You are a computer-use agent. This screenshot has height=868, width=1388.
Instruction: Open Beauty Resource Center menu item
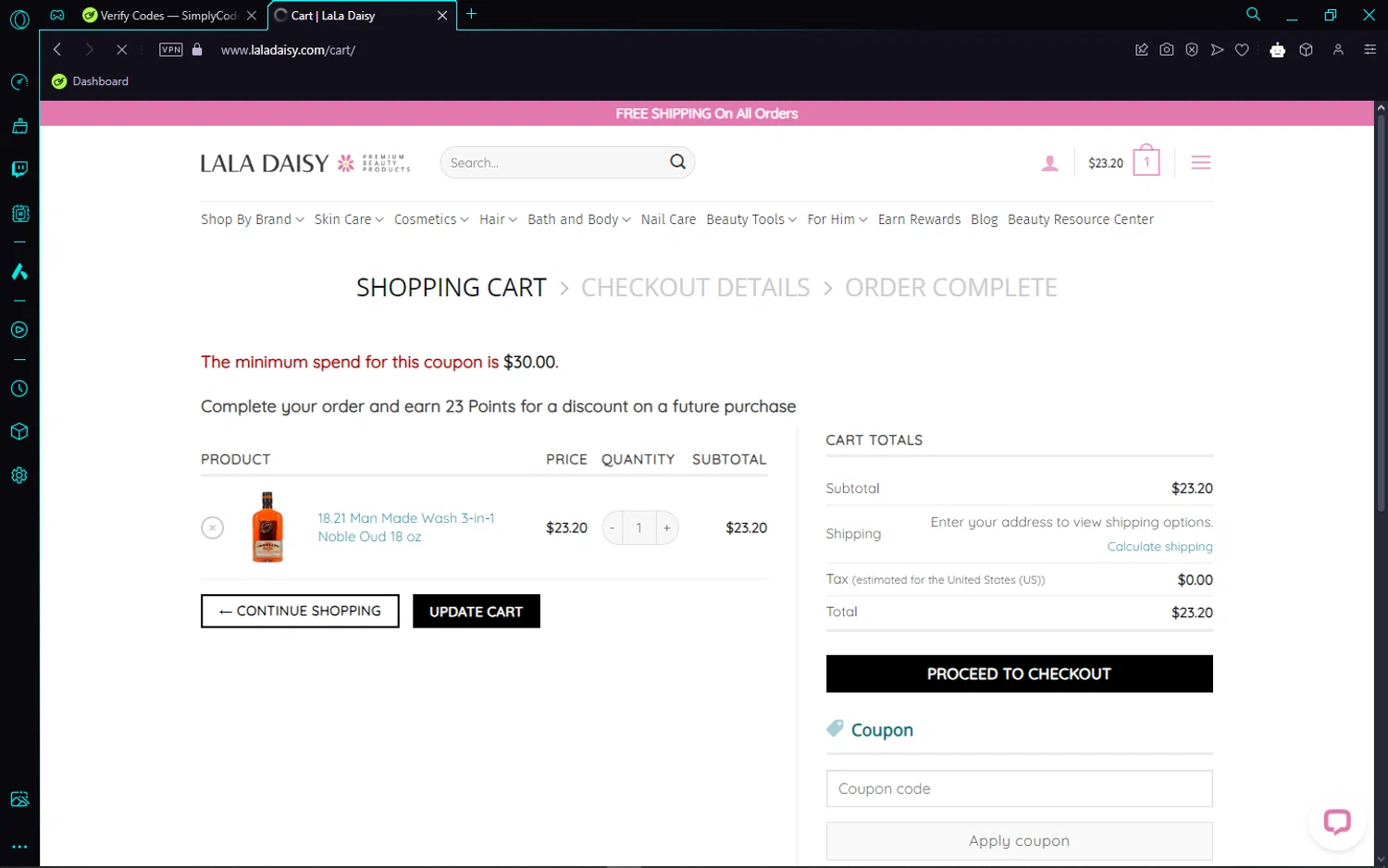click(x=1081, y=219)
